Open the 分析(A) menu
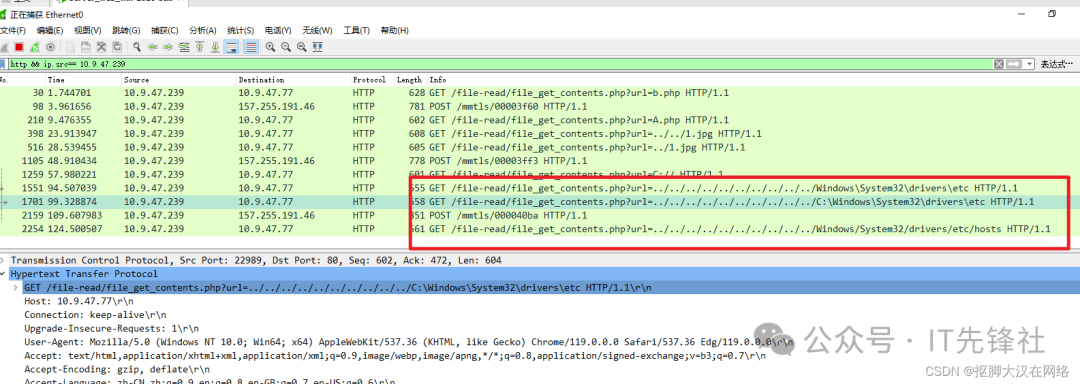 point(202,30)
